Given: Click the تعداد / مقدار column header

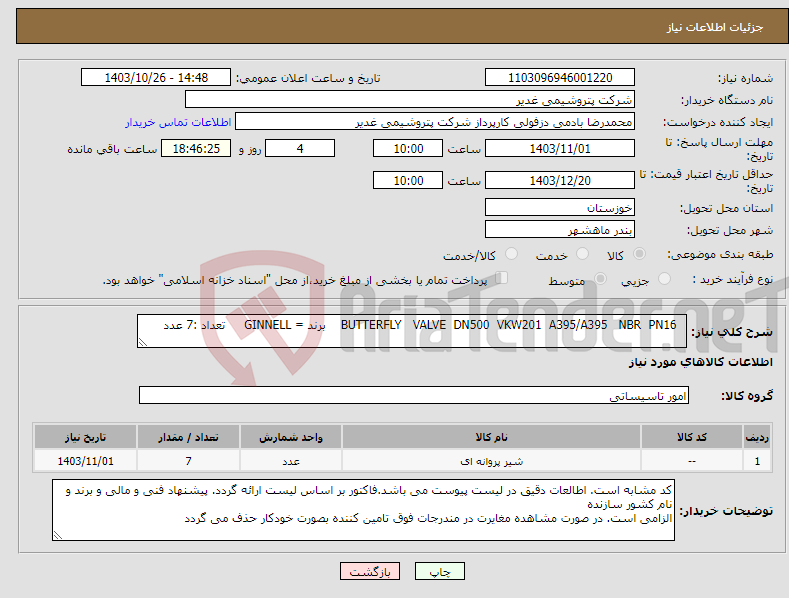Looking at the screenshot, I should pyautogui.click(x=188, y=437).
